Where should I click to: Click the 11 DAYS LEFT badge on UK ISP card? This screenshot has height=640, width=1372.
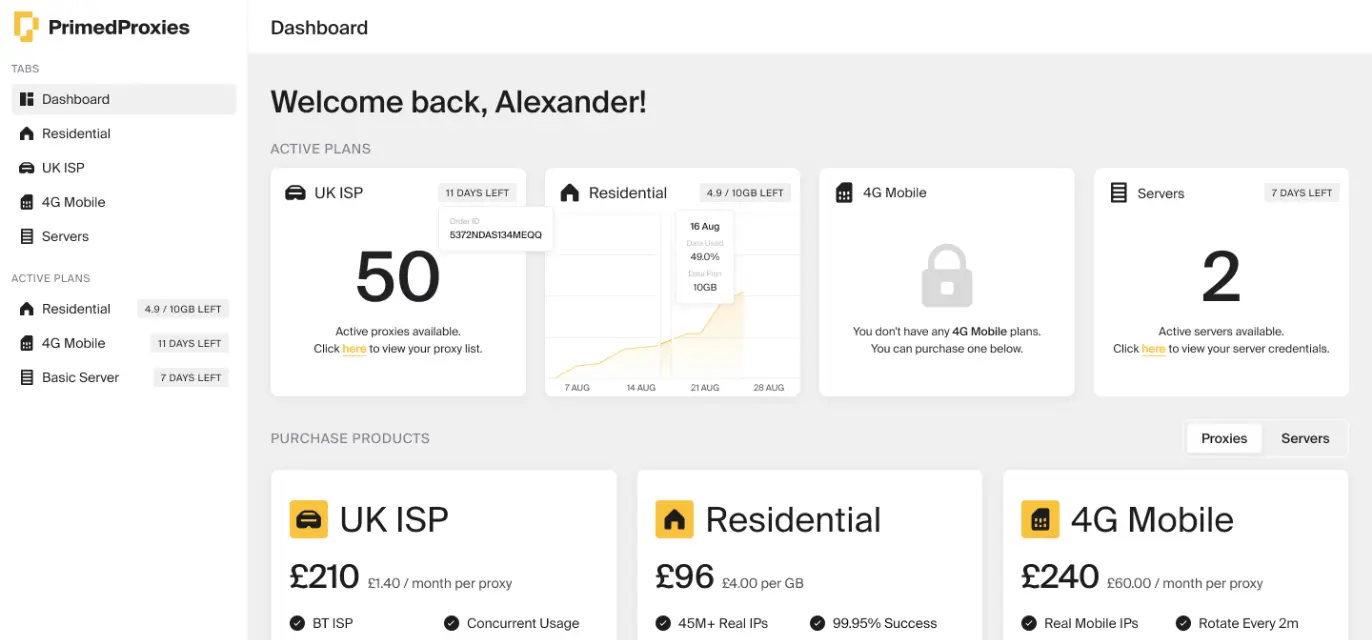tap(477, 193)
